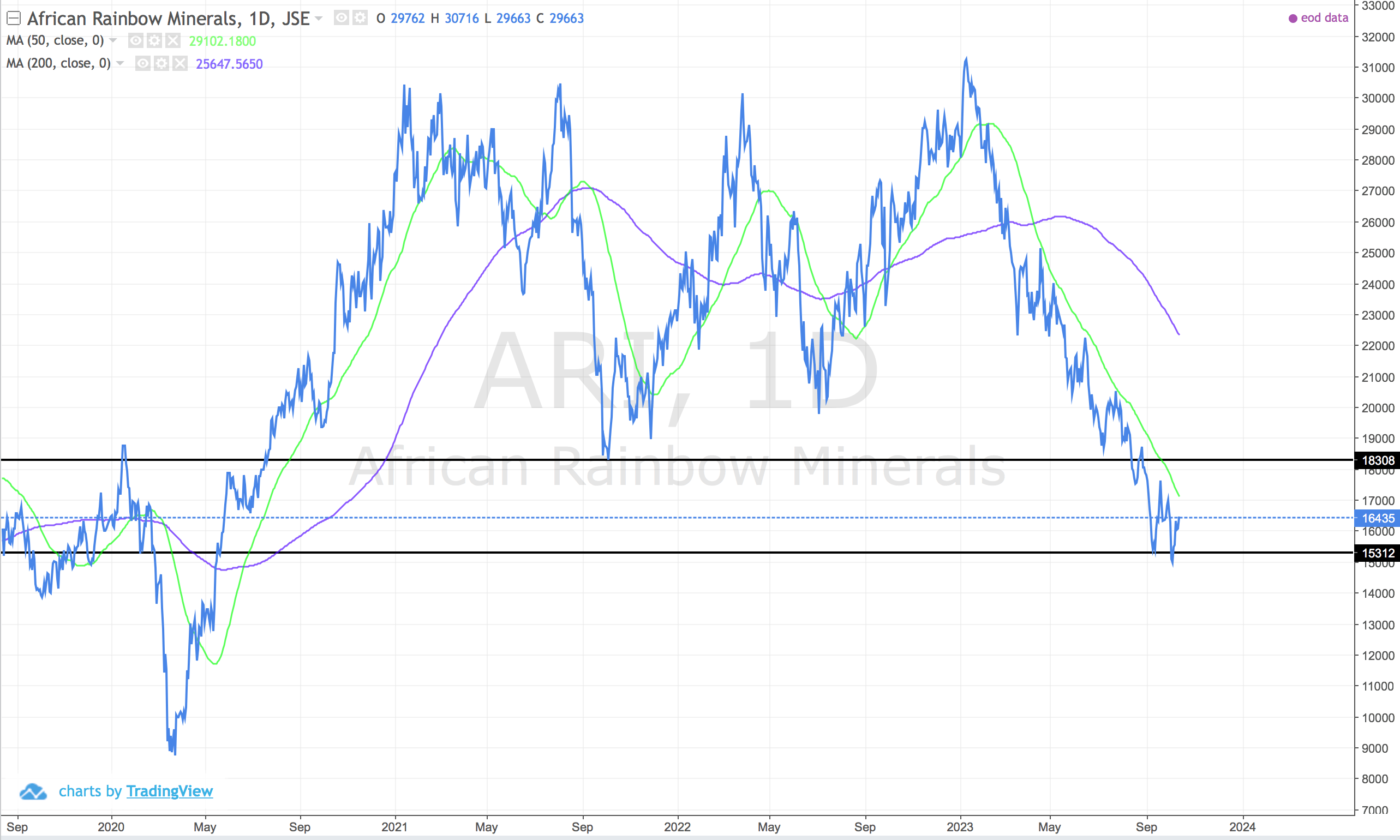Select the 18308 price line label
The height and width of the screenshot is (840, 1400).
[1377, 460]
